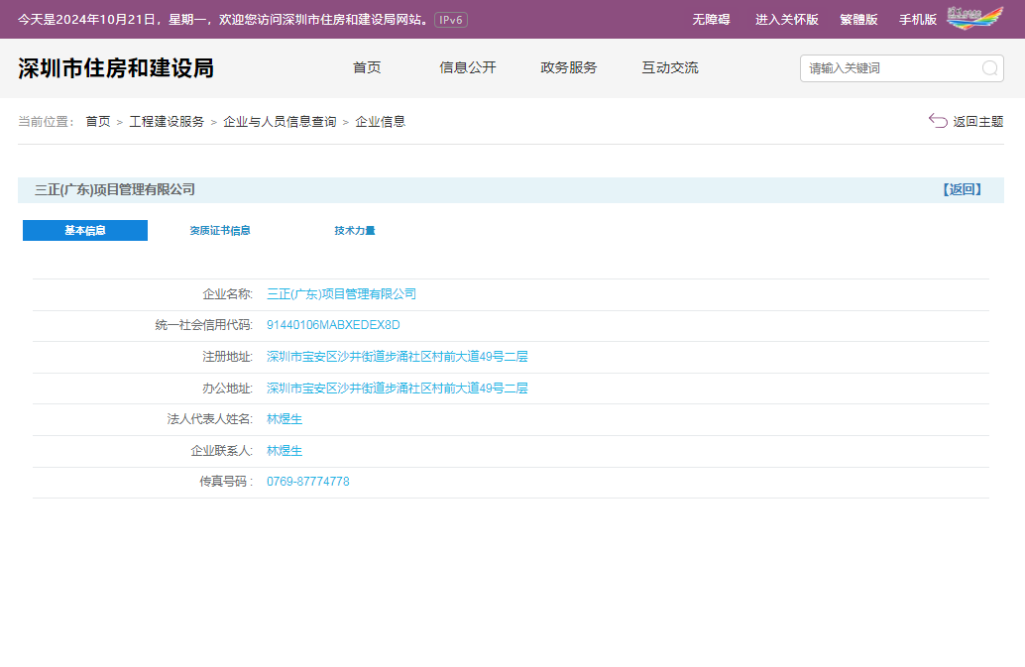Click company name value 三正(广东)项目管理有限公司
The width and height of the screenshot is (1025, 667).
tap(341, 294)
